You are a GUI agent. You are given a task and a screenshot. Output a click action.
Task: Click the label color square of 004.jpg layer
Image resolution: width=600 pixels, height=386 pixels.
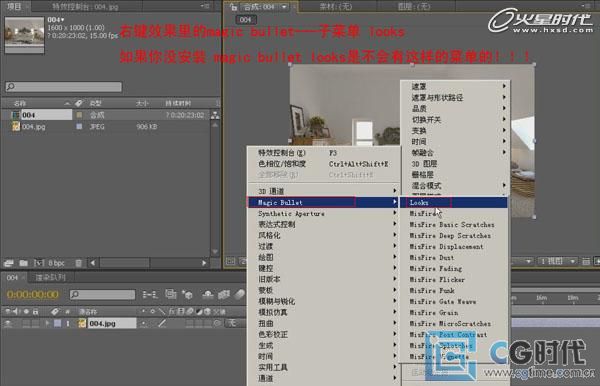click(x=57, y=323)
